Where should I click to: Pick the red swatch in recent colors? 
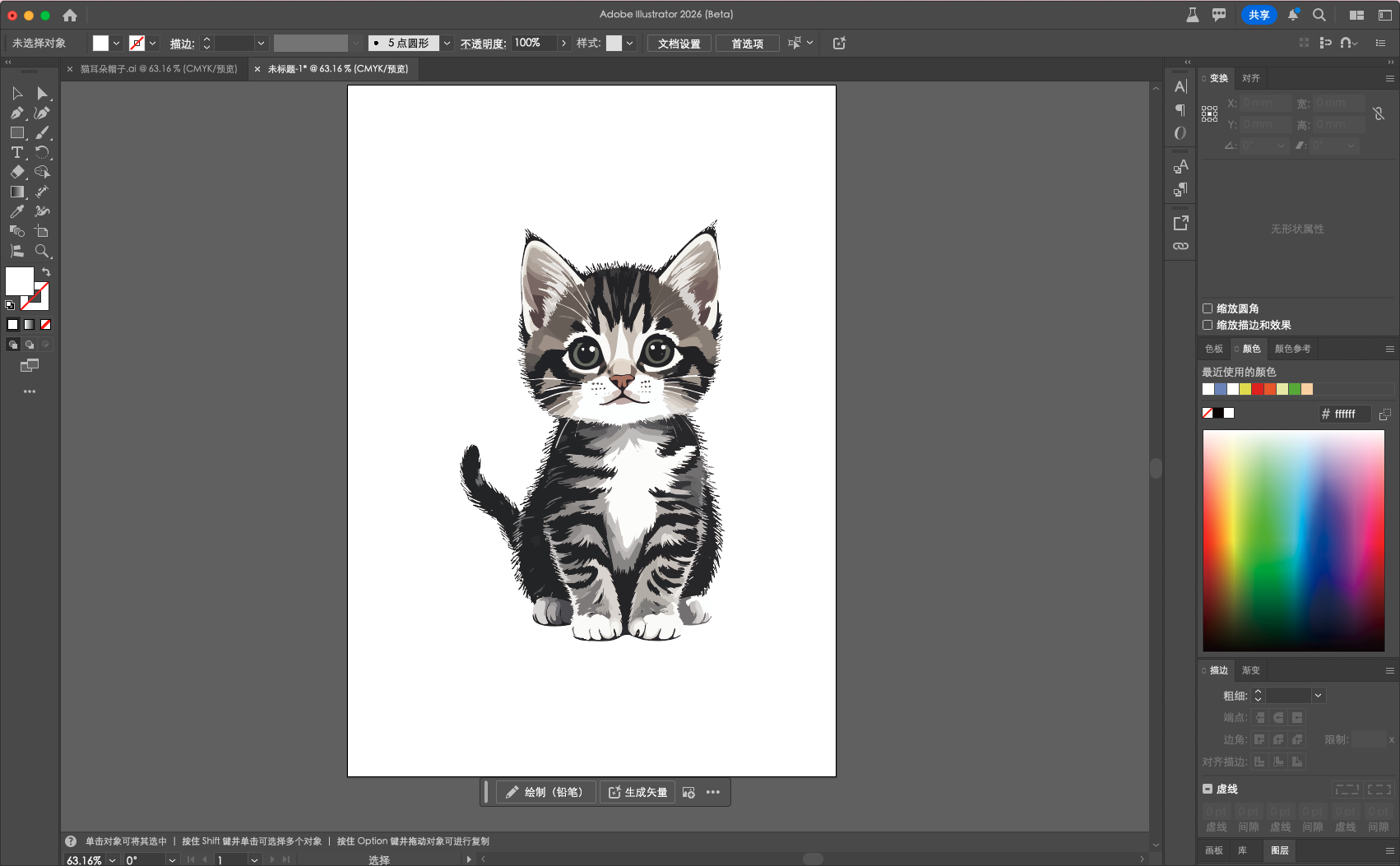point(1258,389)
